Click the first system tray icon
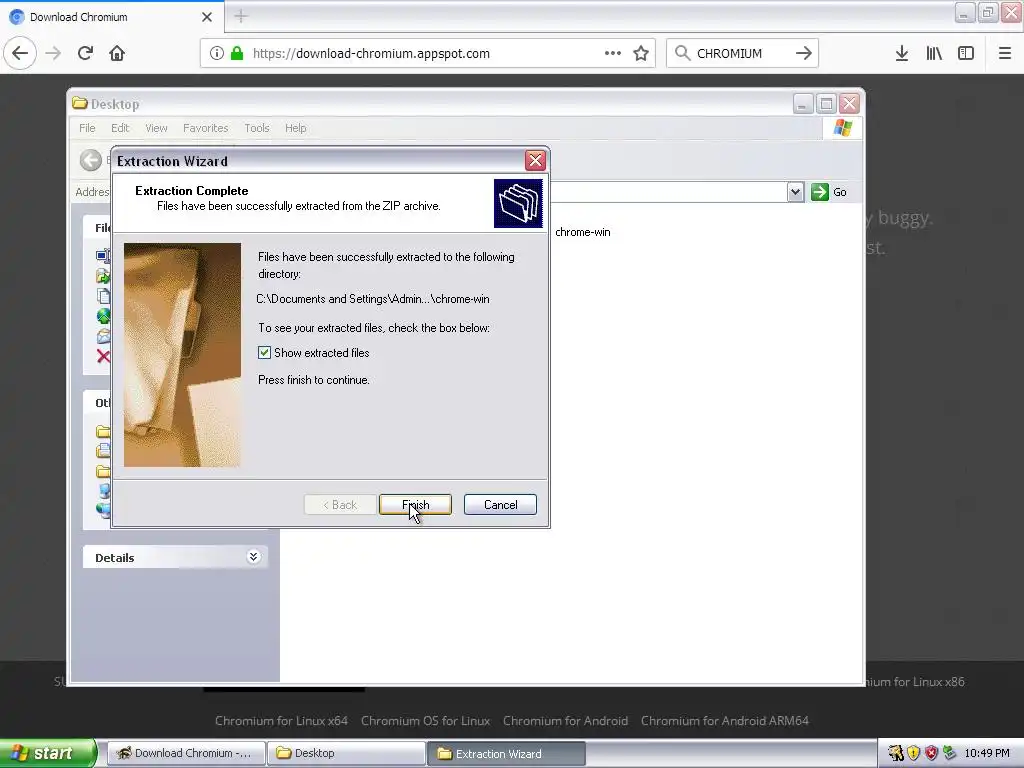 pyautogui.click(x=895, y=753)
